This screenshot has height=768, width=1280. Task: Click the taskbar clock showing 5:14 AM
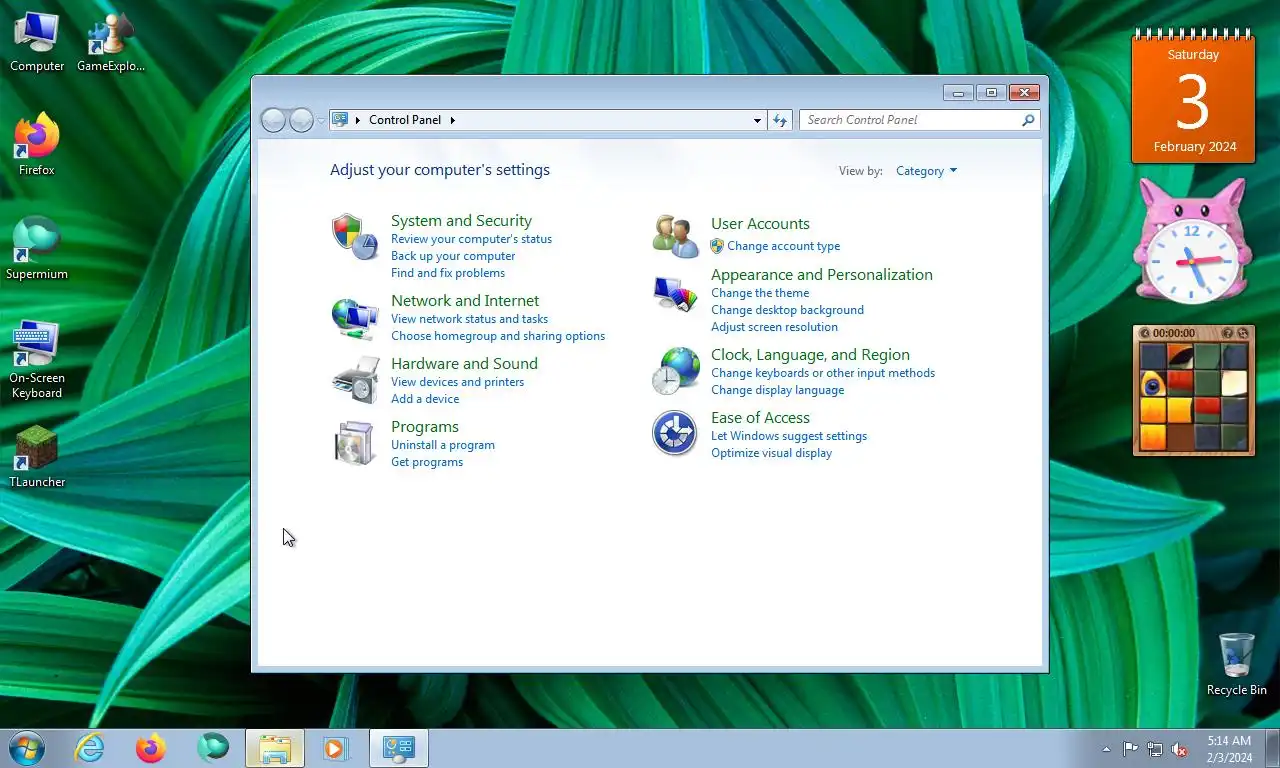pyautogui.click(x=1229, y=749)
